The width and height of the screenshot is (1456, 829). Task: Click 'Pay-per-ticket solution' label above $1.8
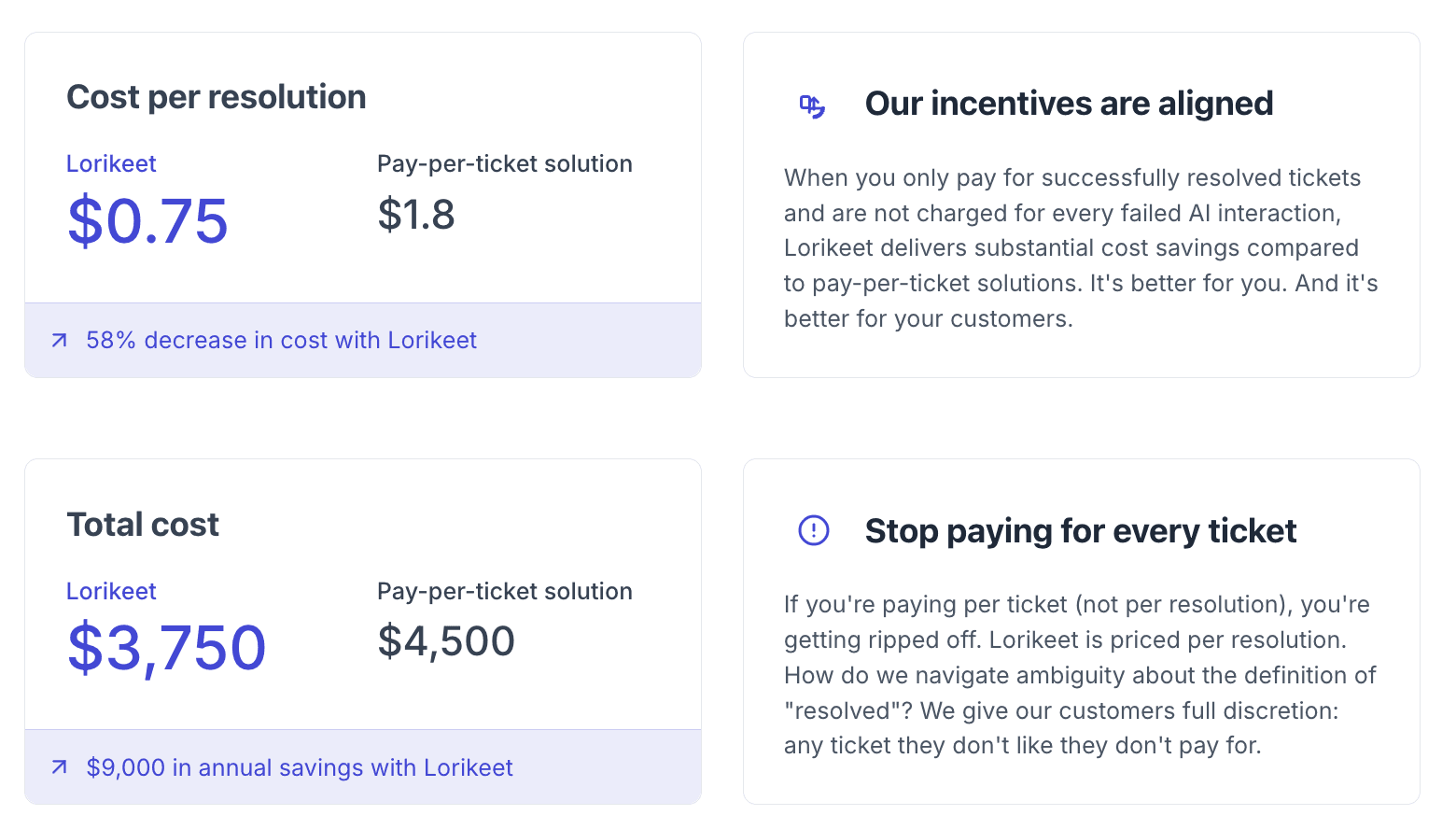coord(504,164)
